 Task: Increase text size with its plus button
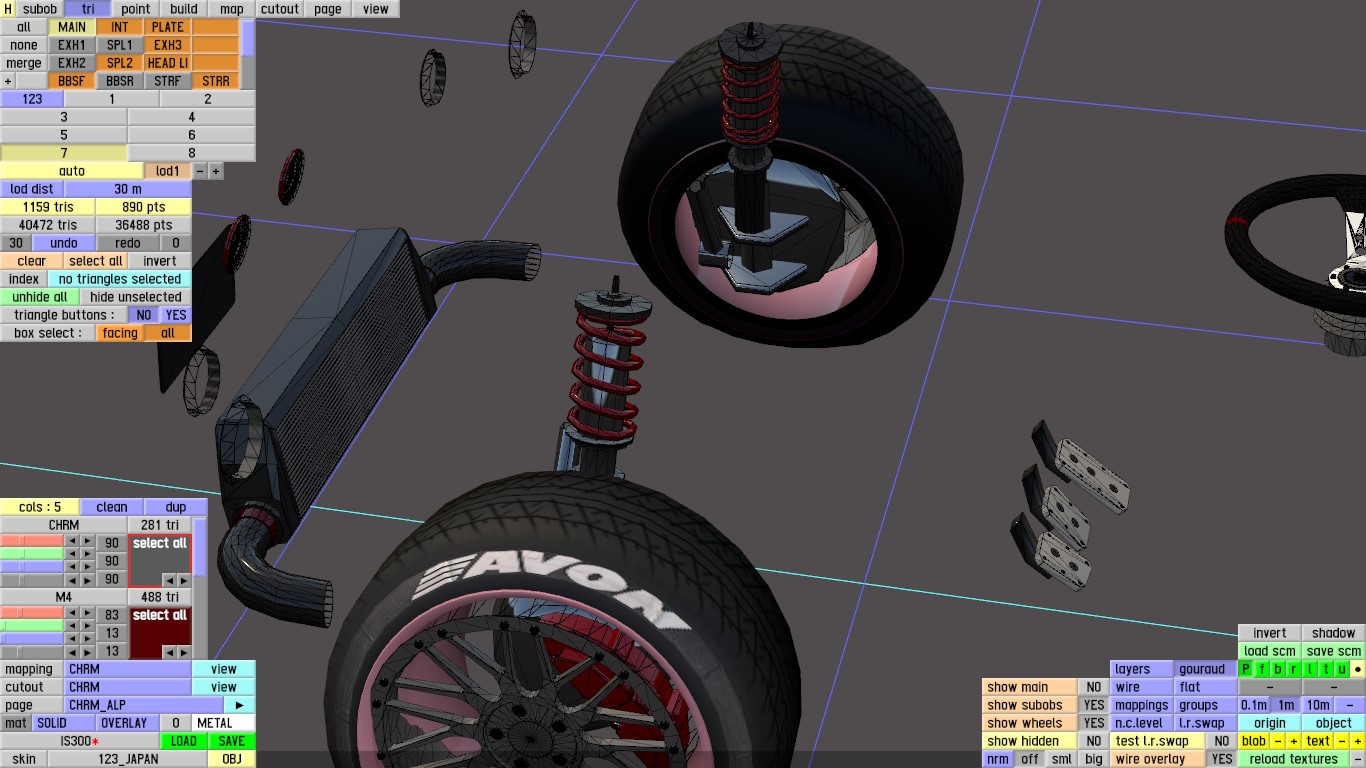click(1358, 741)
